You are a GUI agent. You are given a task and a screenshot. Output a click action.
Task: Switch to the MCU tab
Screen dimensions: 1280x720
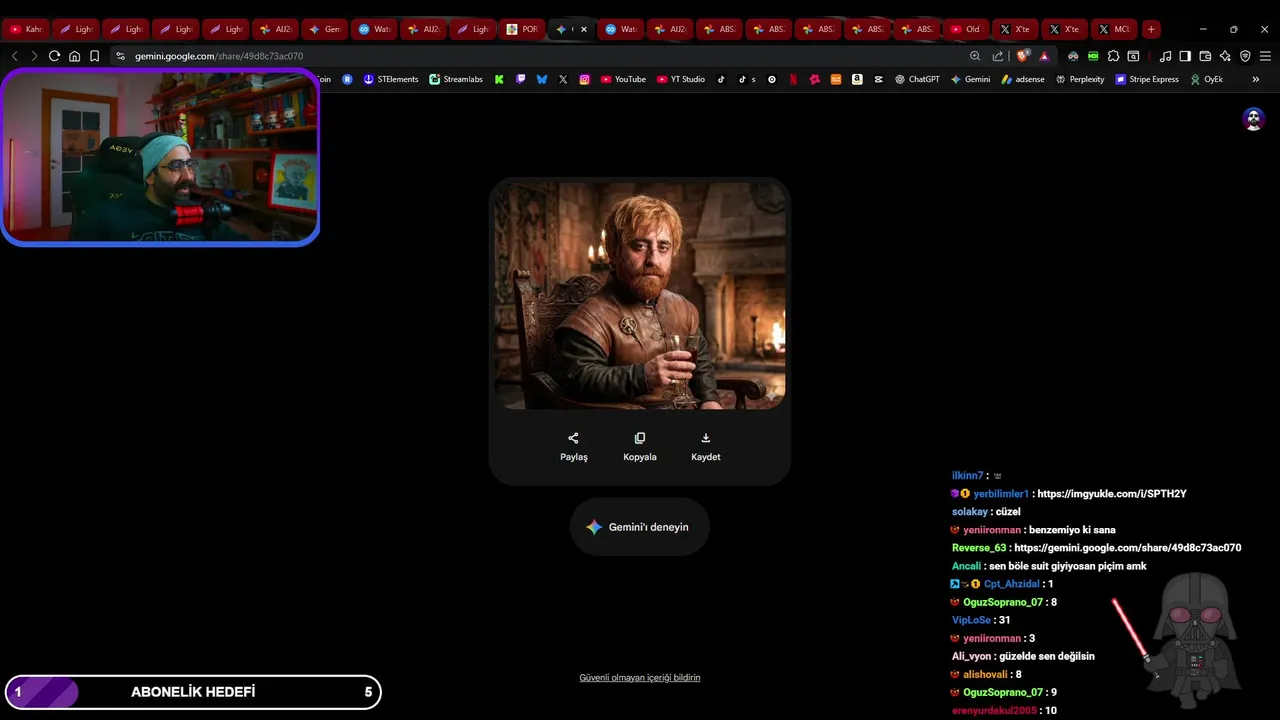tap(1113, 29)
